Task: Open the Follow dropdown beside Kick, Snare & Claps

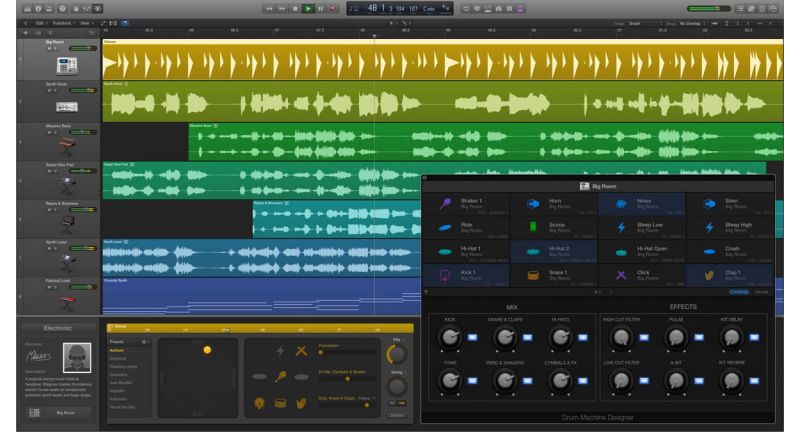Action: click(366, 398)
